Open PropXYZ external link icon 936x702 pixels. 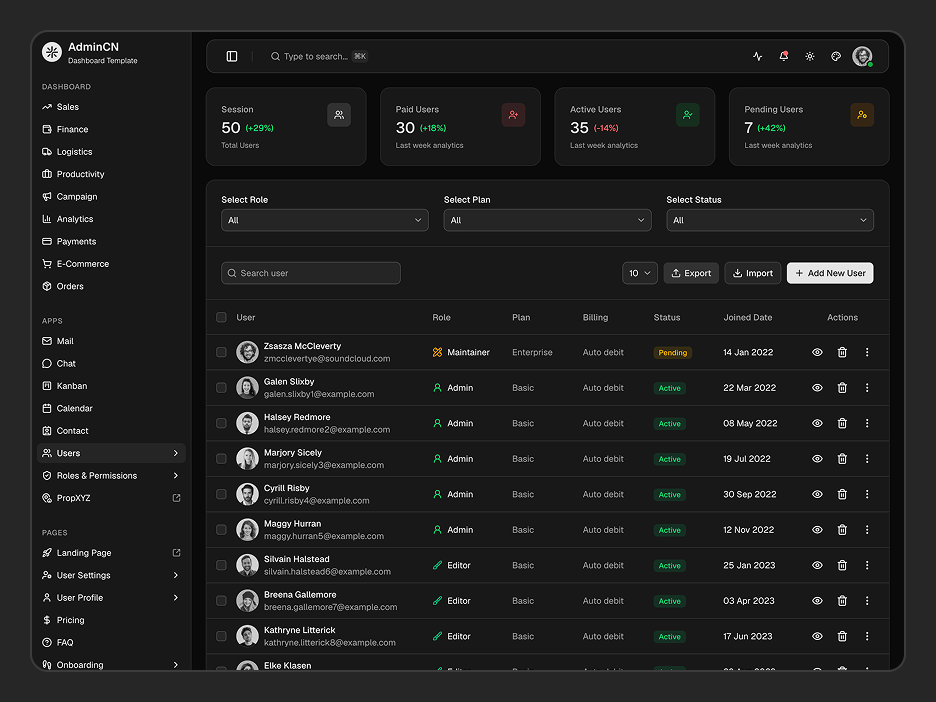click(x=176, y=498)
